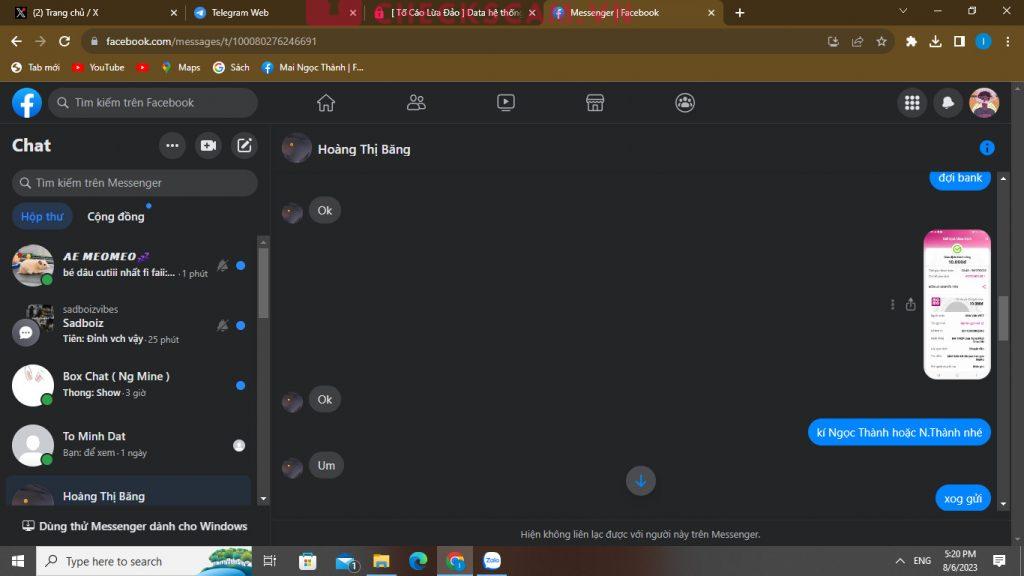Share the sent bank receipt image
This screenshot has width=1024, height=576.
tap(910, 304)
